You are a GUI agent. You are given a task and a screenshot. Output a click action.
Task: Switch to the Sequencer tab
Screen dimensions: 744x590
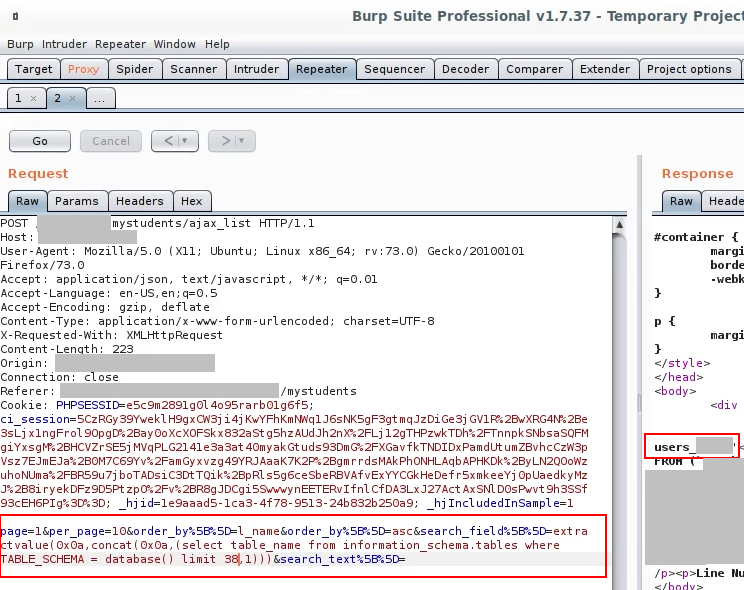(394, 69)
